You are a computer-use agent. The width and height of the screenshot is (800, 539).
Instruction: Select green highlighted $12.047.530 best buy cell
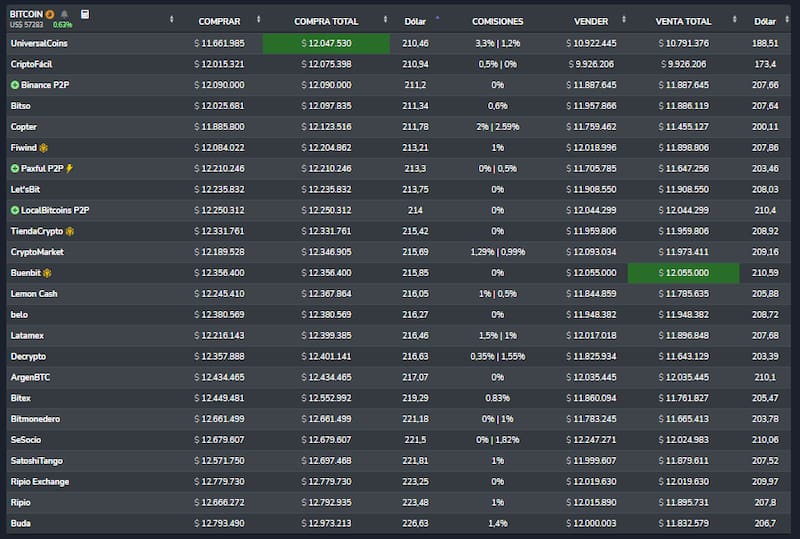(x=326, y=43)
